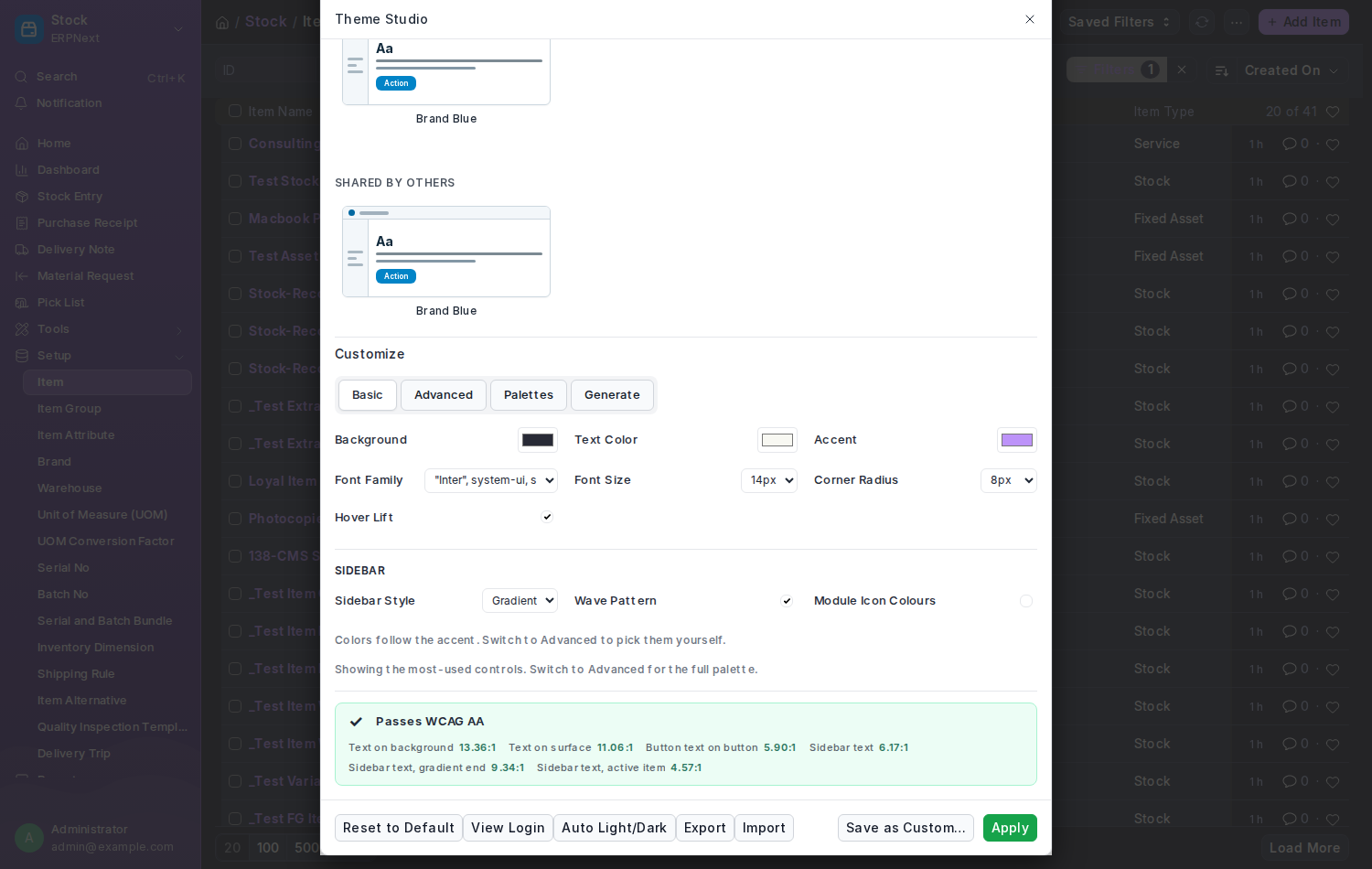Click the Setup icon in sidebar

click(22, 356)
